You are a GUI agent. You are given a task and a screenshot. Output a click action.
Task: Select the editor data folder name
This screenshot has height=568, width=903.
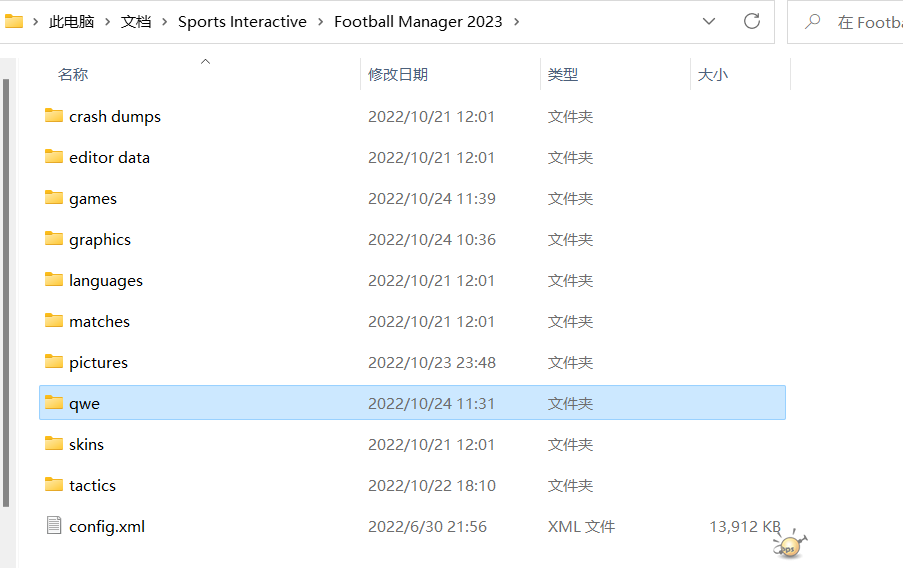tap(109, 157)
